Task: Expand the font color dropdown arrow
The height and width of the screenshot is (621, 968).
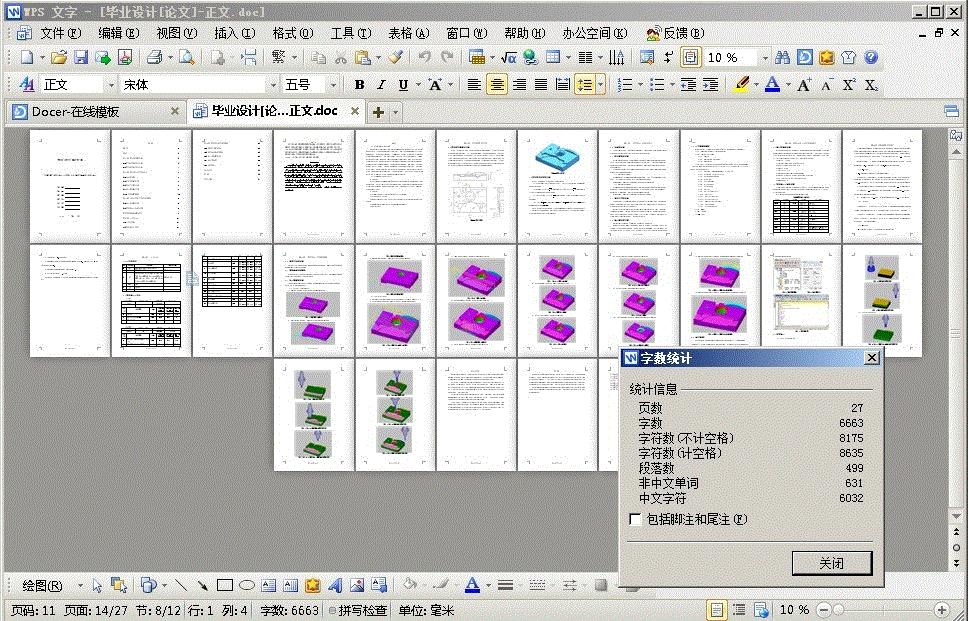Action: point(788,85)
